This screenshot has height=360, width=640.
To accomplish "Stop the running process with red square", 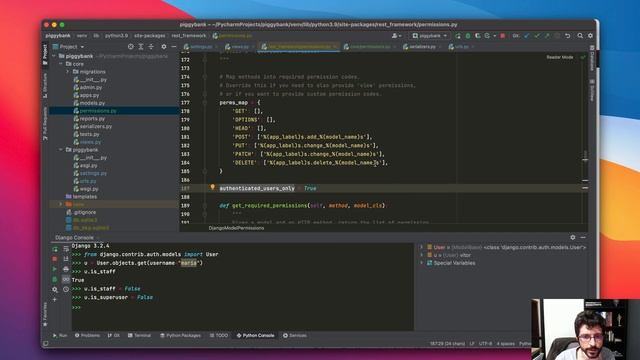I will click(x=502, y=36).
